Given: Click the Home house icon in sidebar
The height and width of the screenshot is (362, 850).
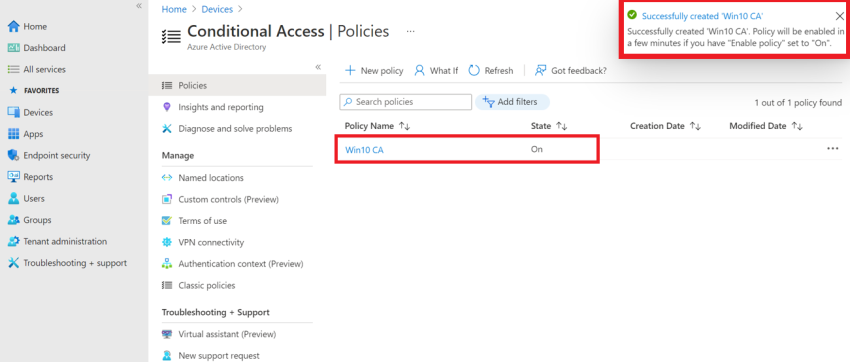Looking at the screenshot, I should (14, 27).
